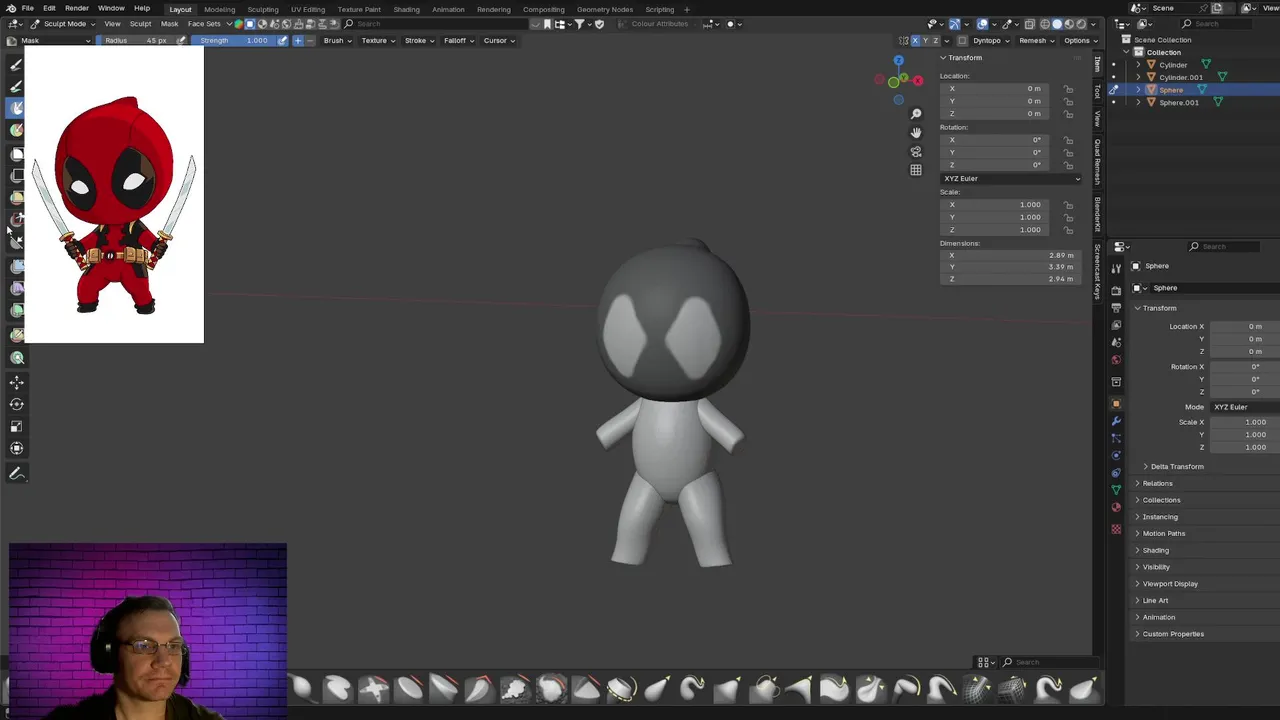
Task: Open the Object properties tab icon
Action: point(1116,404)
